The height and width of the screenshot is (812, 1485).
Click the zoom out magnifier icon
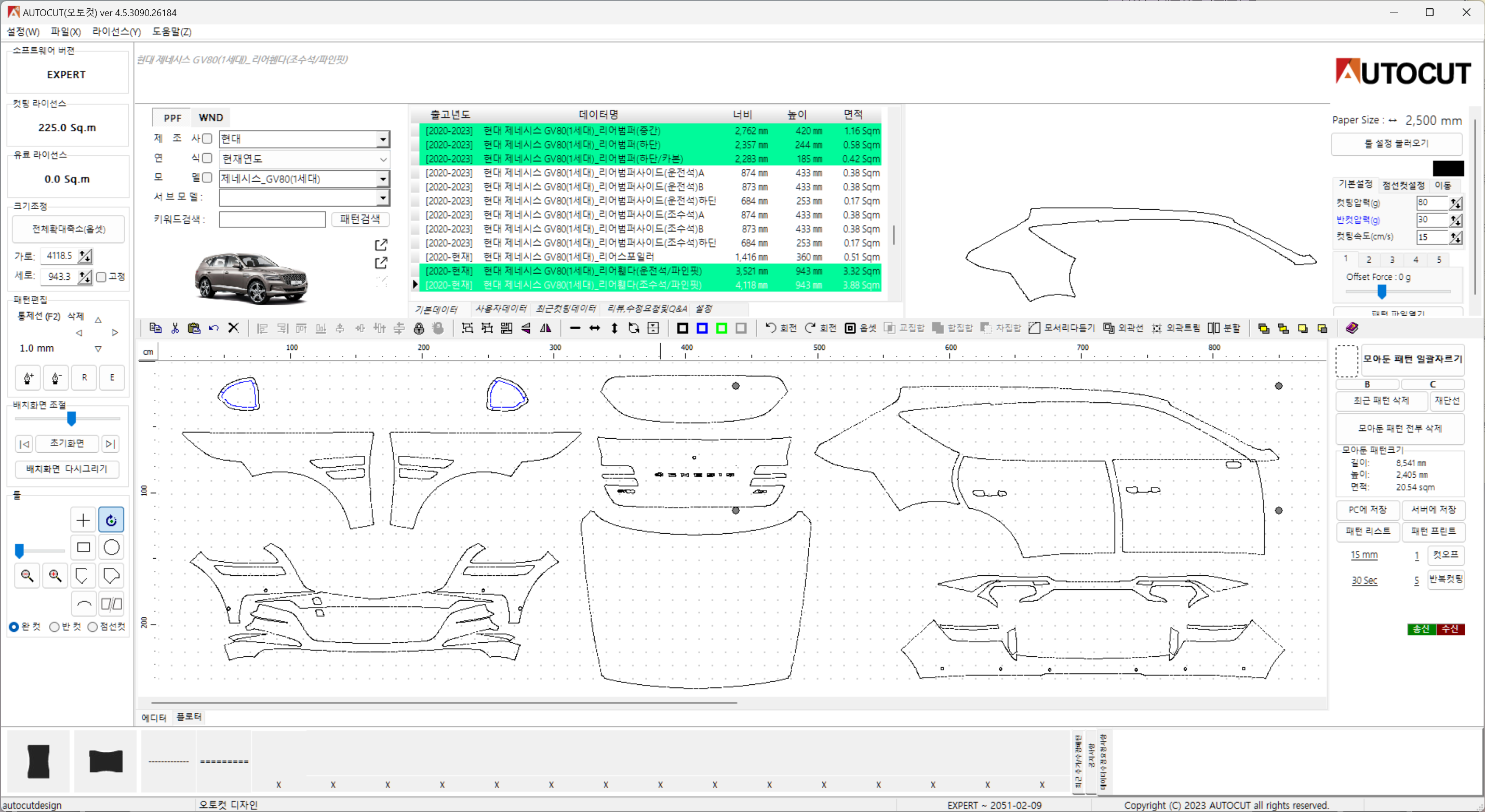(27, 575)
